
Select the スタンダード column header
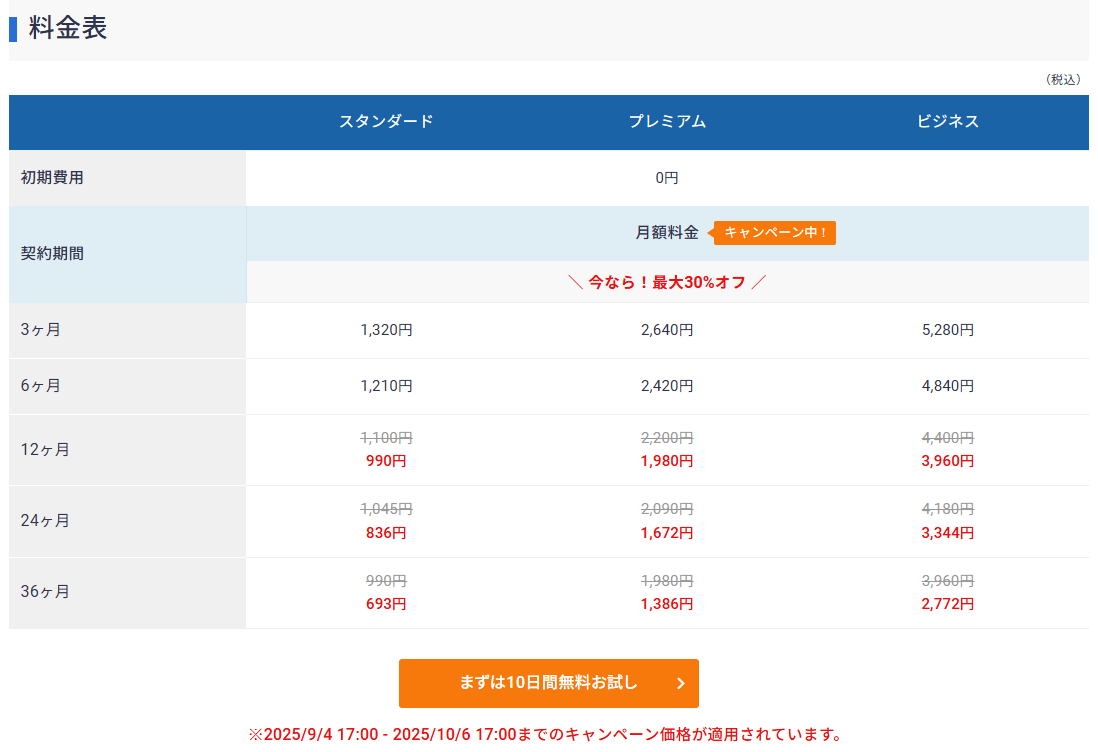386,122
